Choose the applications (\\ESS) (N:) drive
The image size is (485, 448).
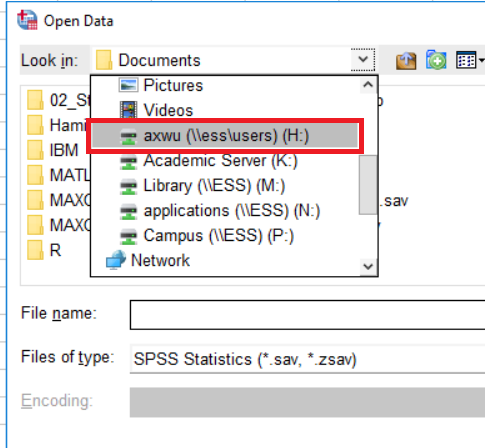tap(232, 211)
